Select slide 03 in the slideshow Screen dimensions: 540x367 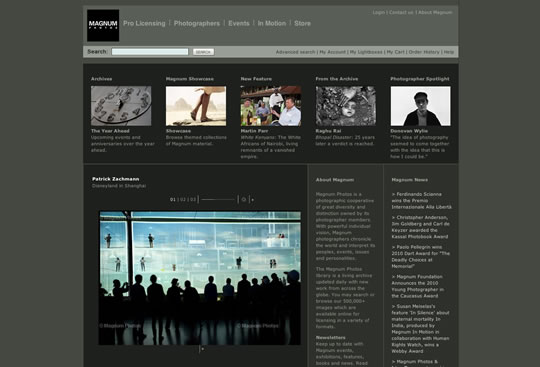[x=193, y=199]
